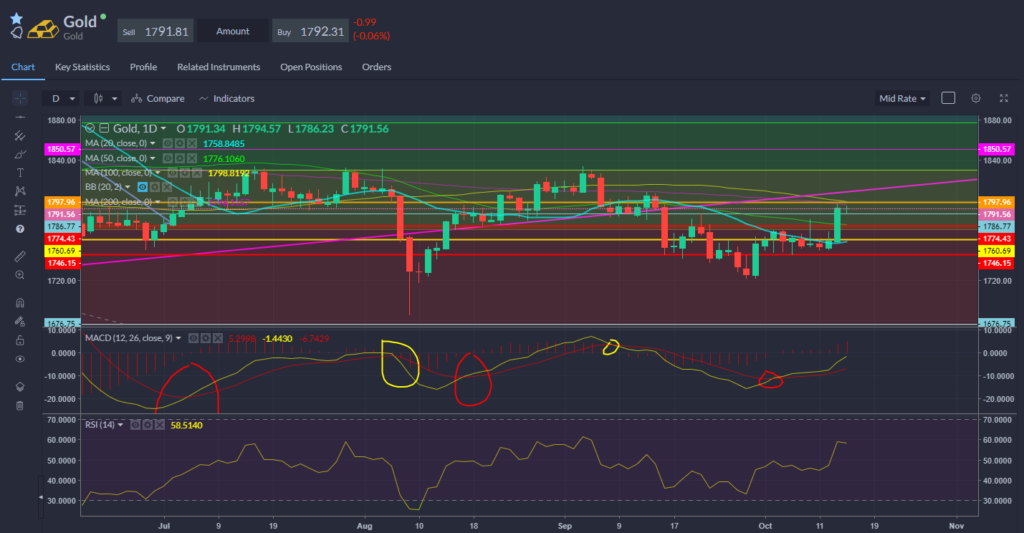Click the Gold bars instrument logo
The height and width of the screenshot is (533, 1024).
43,28
